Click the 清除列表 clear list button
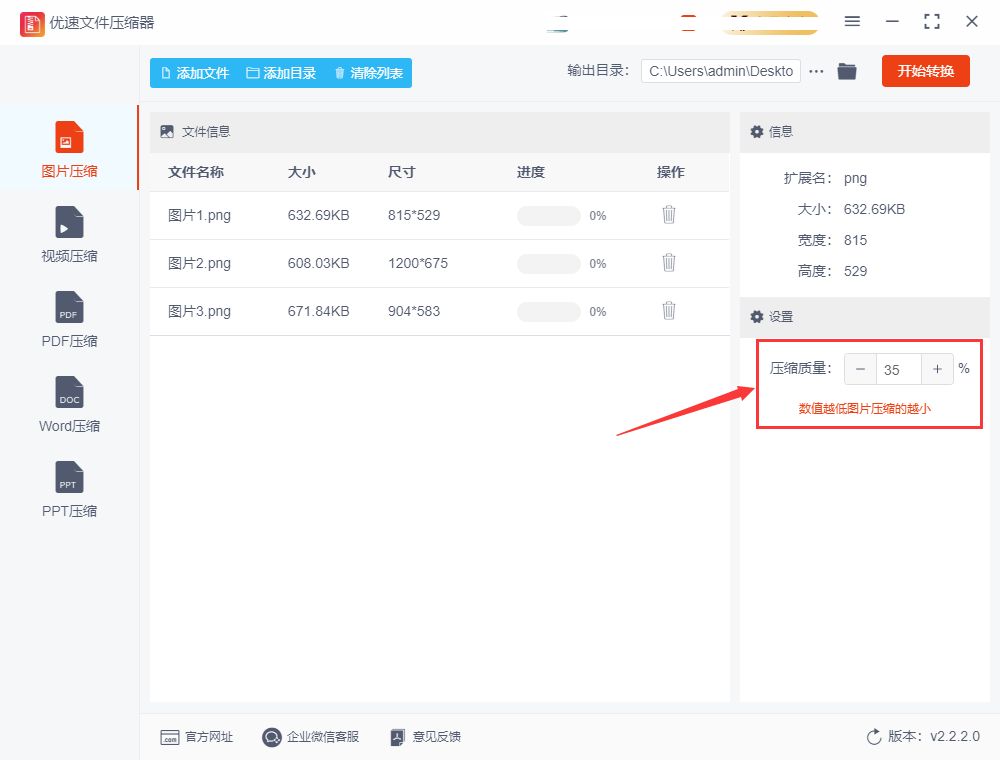Image resolution: width=1000 pixels, height=760 pixels. tap(369, 73)
